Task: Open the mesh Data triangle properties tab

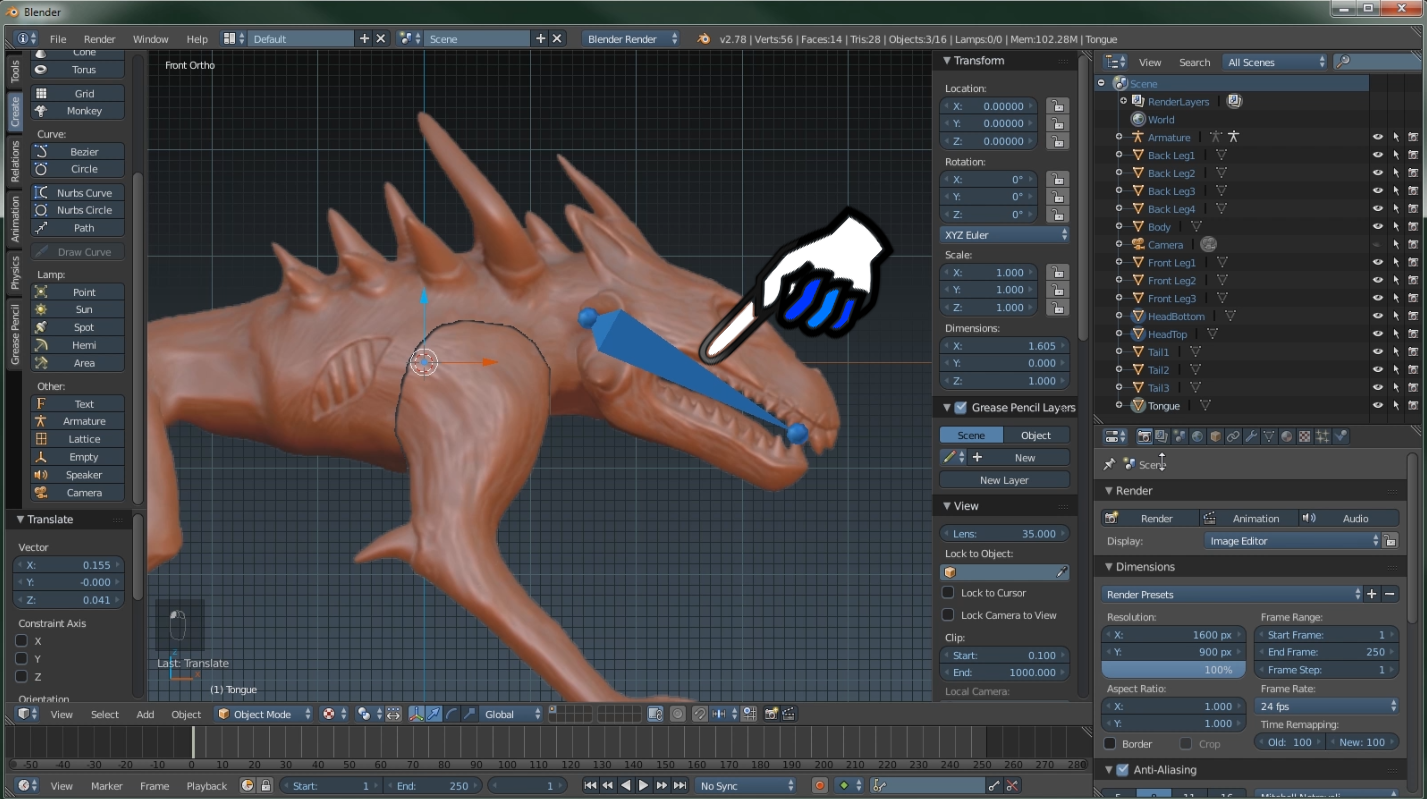Action: pos(1269,437)
